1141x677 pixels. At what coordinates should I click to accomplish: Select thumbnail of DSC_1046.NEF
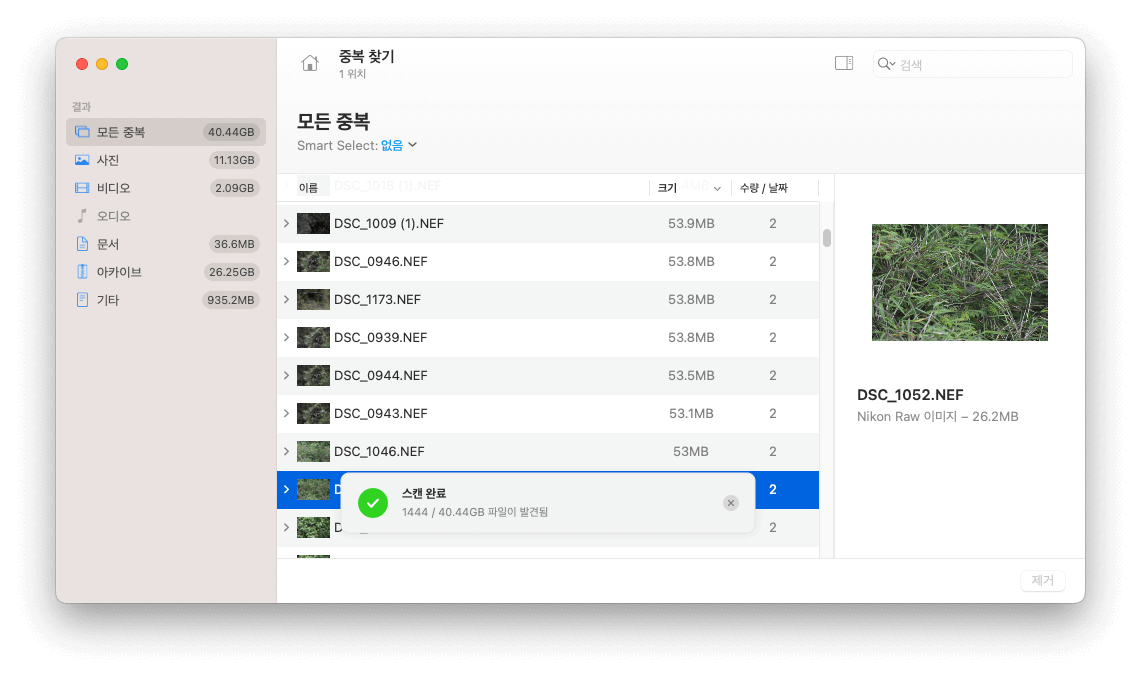pyautogui.click(x=313, y=451)
